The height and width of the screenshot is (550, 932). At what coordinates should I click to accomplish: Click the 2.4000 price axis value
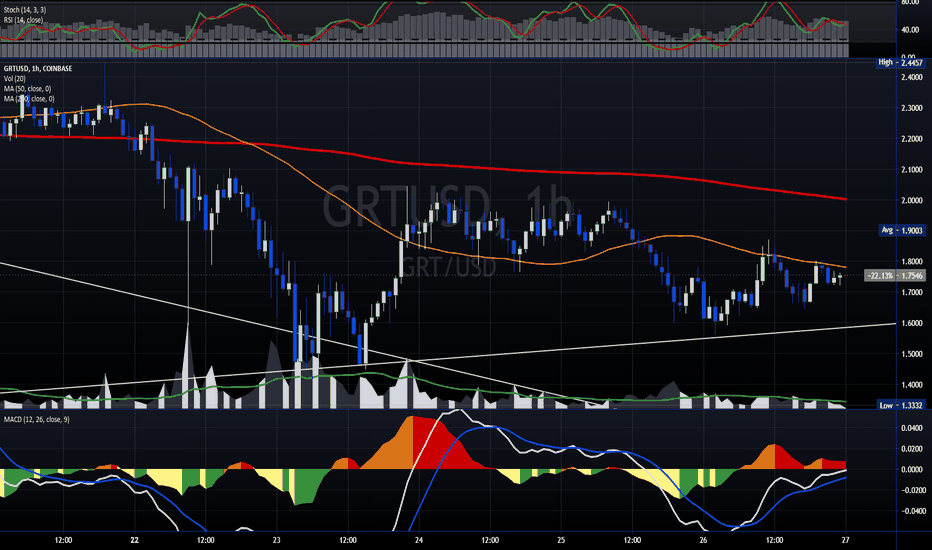(912, 77)
